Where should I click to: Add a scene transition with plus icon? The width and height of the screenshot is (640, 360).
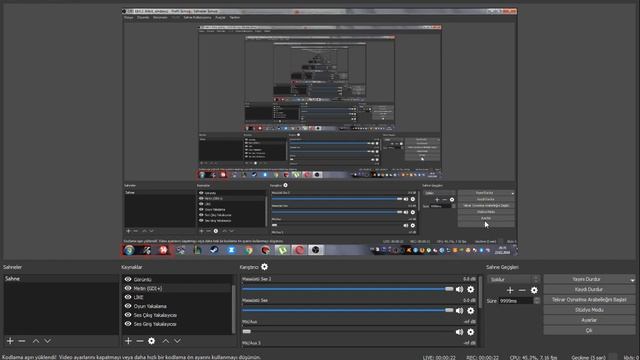coord(510,290)
